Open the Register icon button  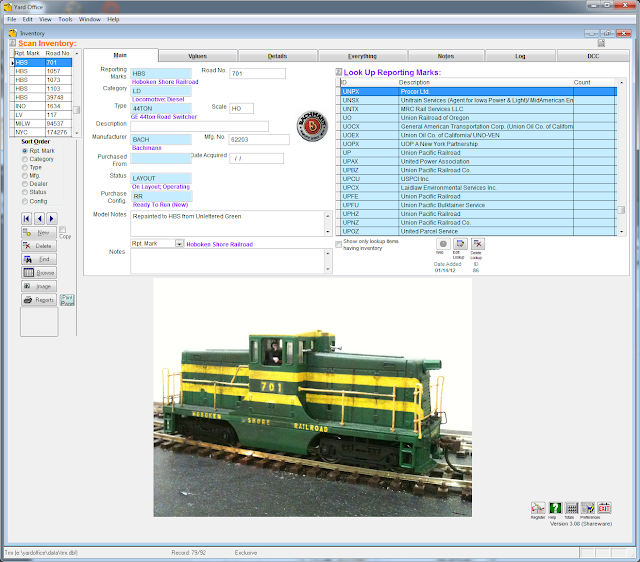pyautogui.click(x=538, y=508)
